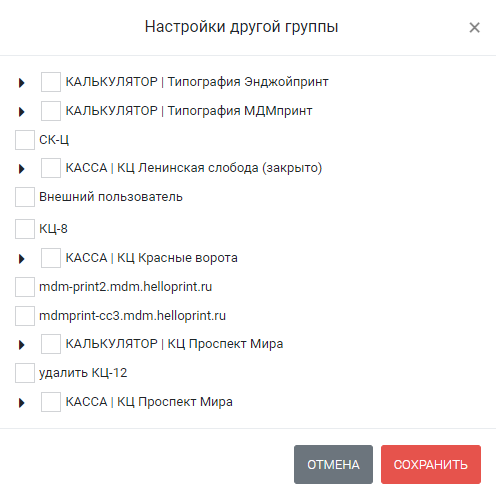Image resolution: width=496 pixels, height=490 pixels.
Task: Check the Типография МДМпринт checkbox
Action: click(x=51, y=111)
